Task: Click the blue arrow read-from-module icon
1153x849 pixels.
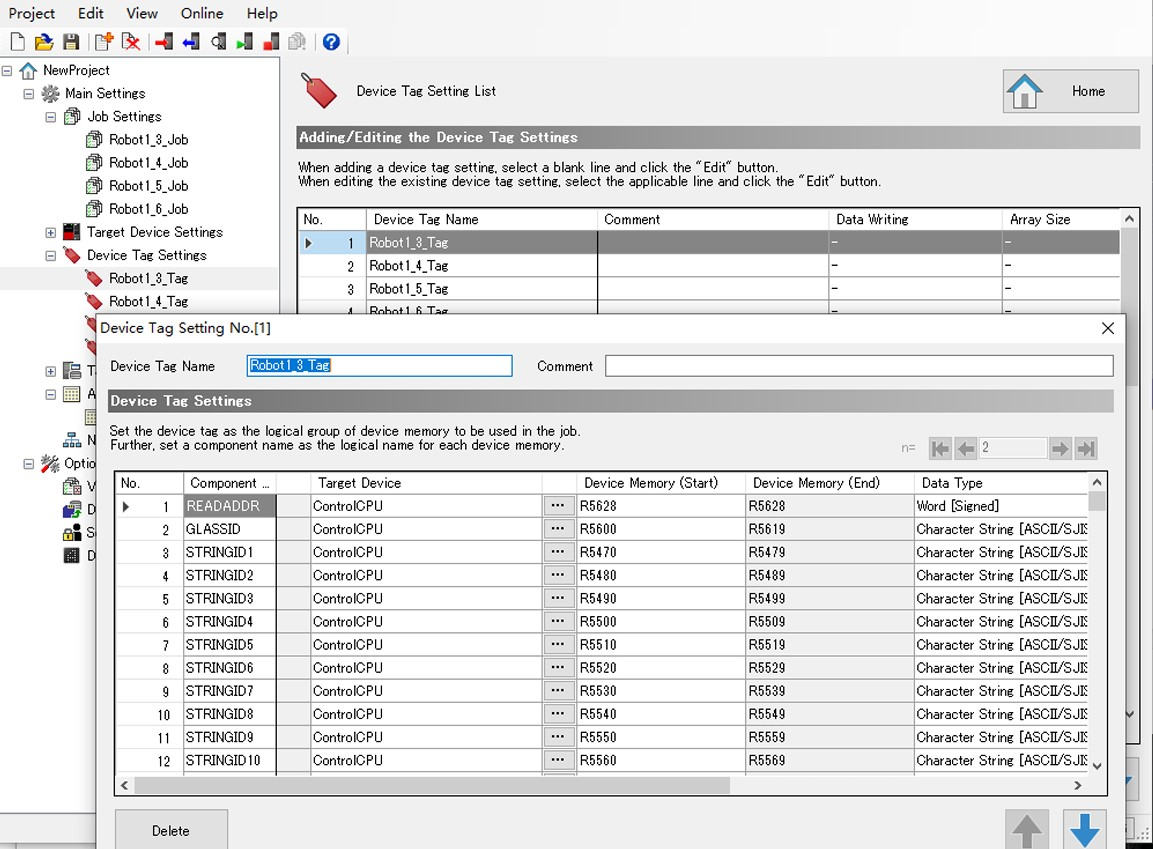Action: pyautogui.click(x=191, y=42)
